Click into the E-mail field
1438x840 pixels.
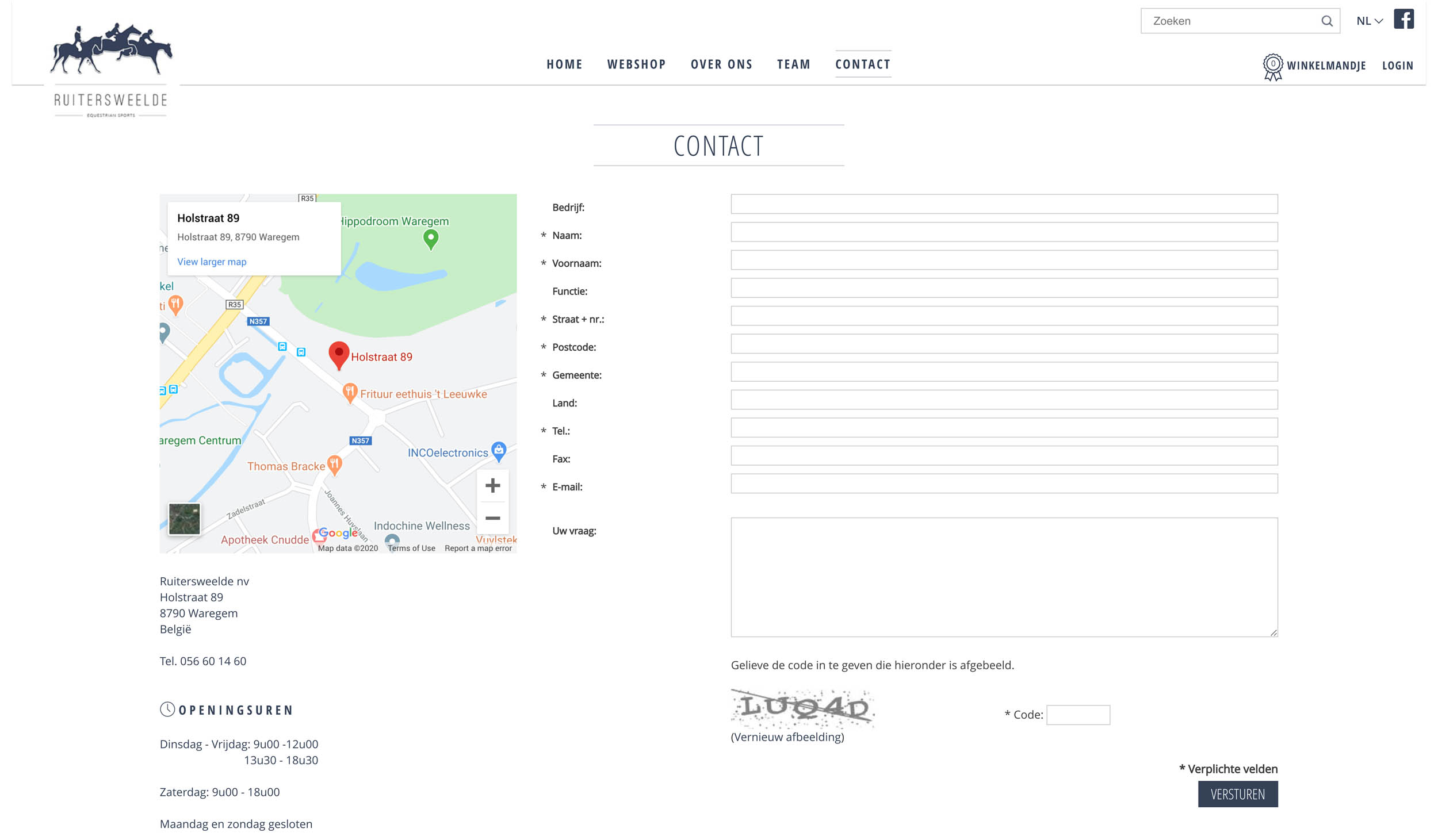[x=1004, y=484]
